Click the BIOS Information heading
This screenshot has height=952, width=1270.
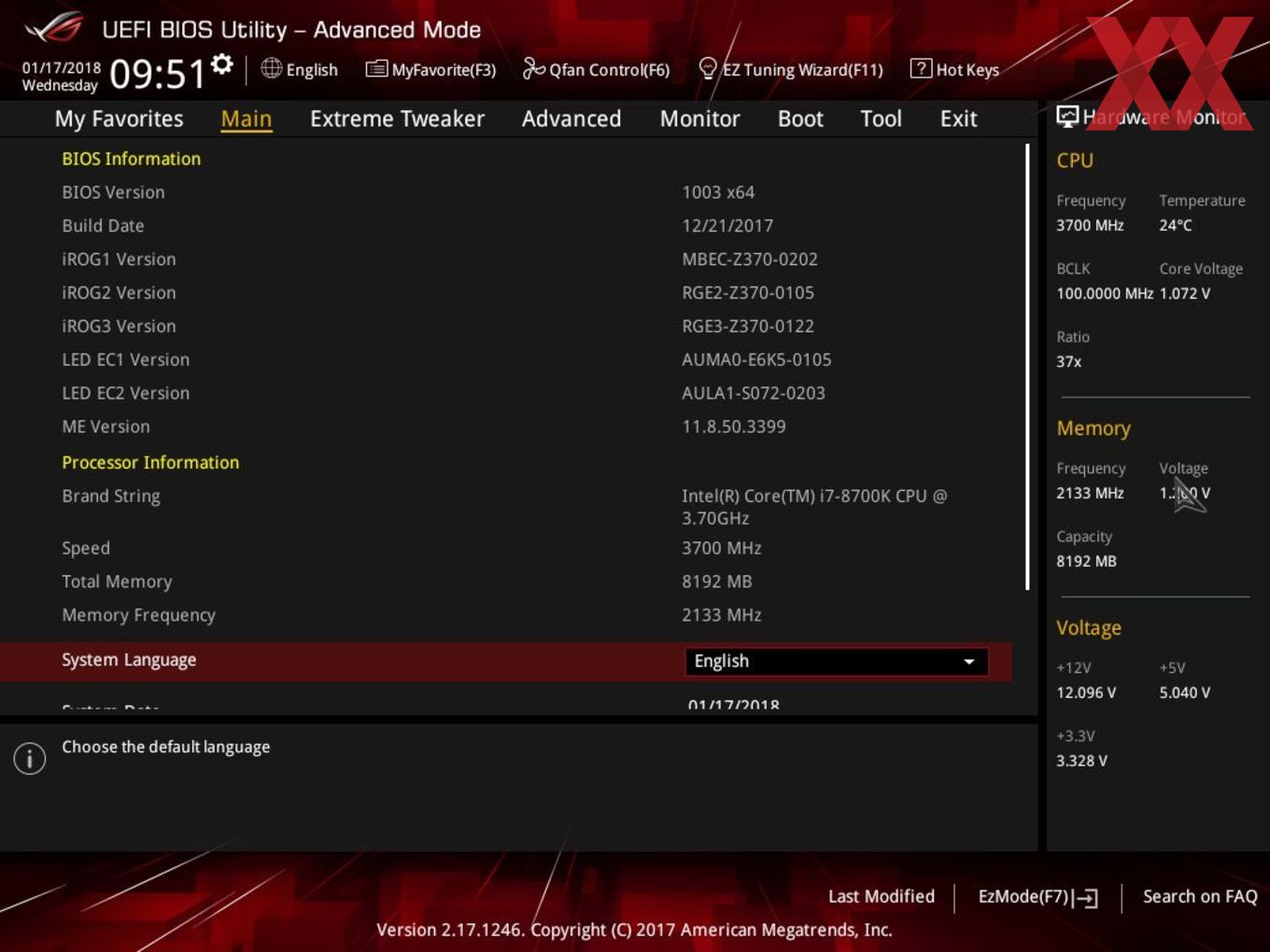pyautogui.click(x=132, y=159)
